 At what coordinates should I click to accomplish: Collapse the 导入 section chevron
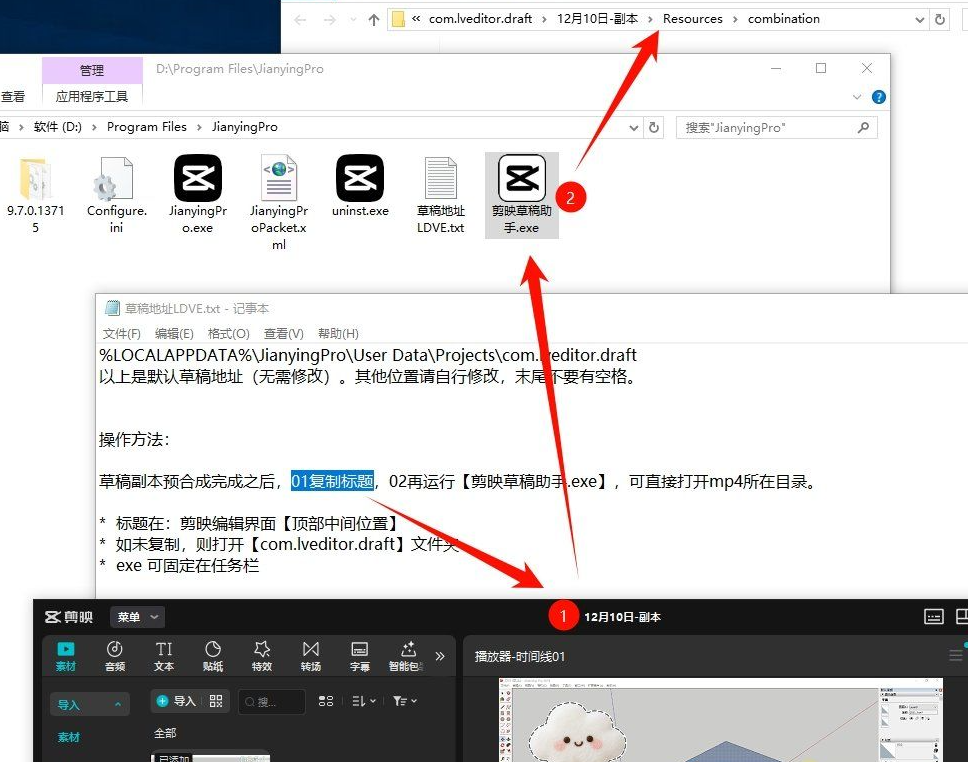click(x=118, y=703)
